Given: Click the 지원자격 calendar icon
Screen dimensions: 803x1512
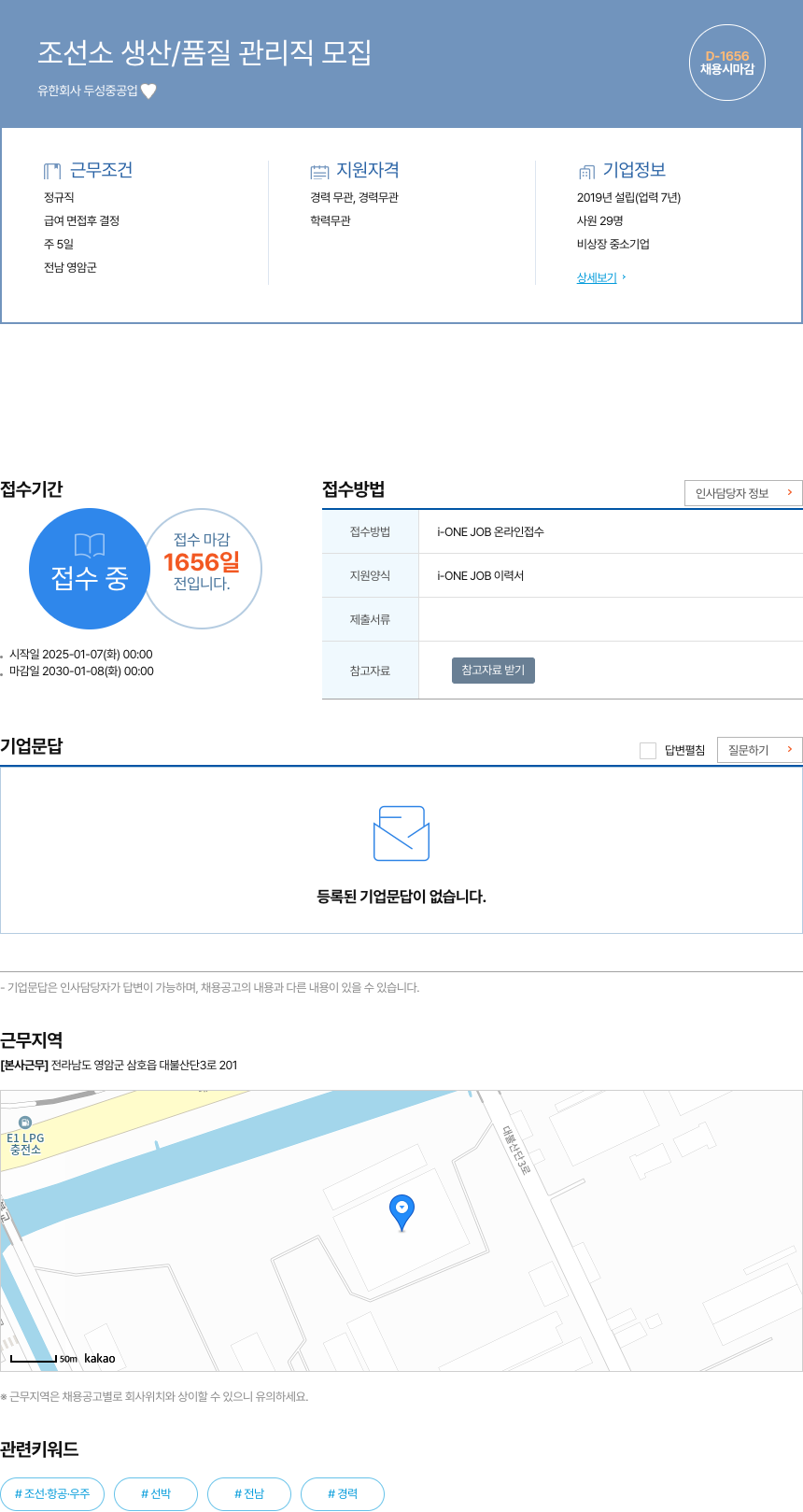Looking at the screenshot, I should (319, 171).
